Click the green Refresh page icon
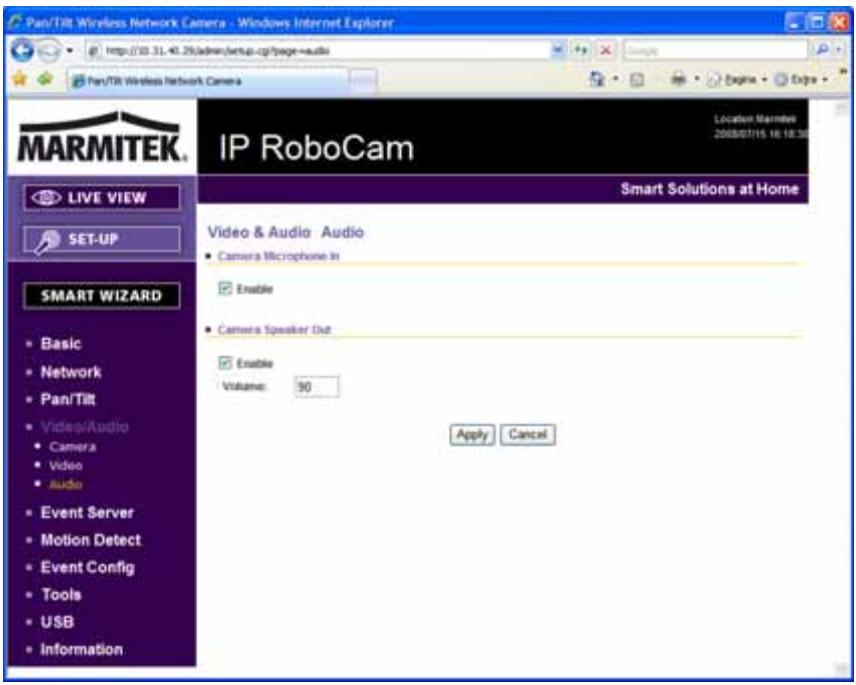 pos(580,50)
